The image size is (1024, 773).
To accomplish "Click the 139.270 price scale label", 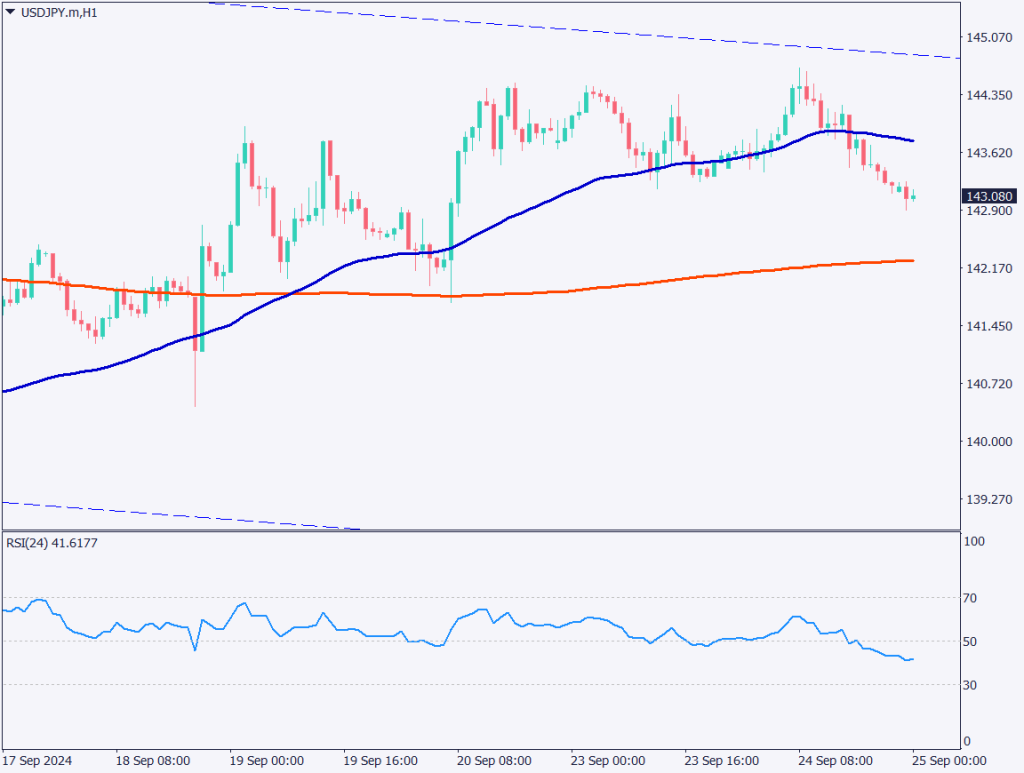I will pos(989,500).
